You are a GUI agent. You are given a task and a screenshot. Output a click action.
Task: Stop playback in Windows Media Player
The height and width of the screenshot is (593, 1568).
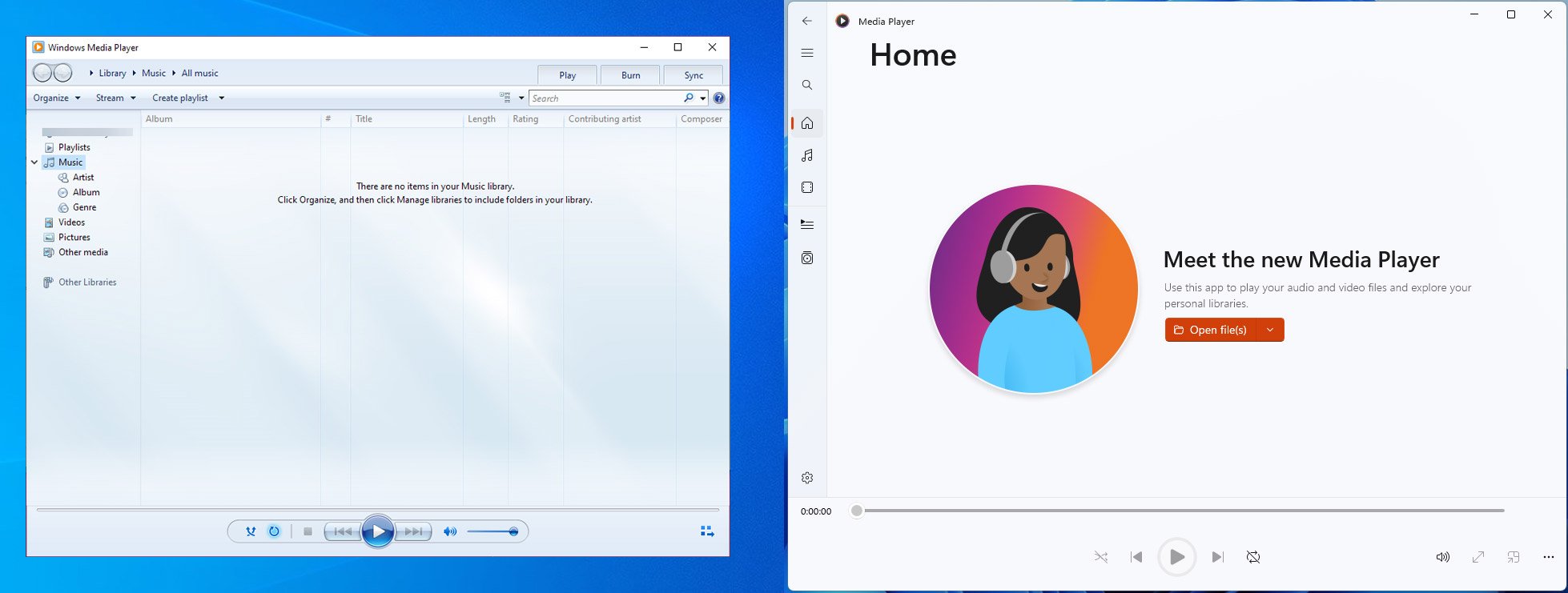click(x=308, y=531)
